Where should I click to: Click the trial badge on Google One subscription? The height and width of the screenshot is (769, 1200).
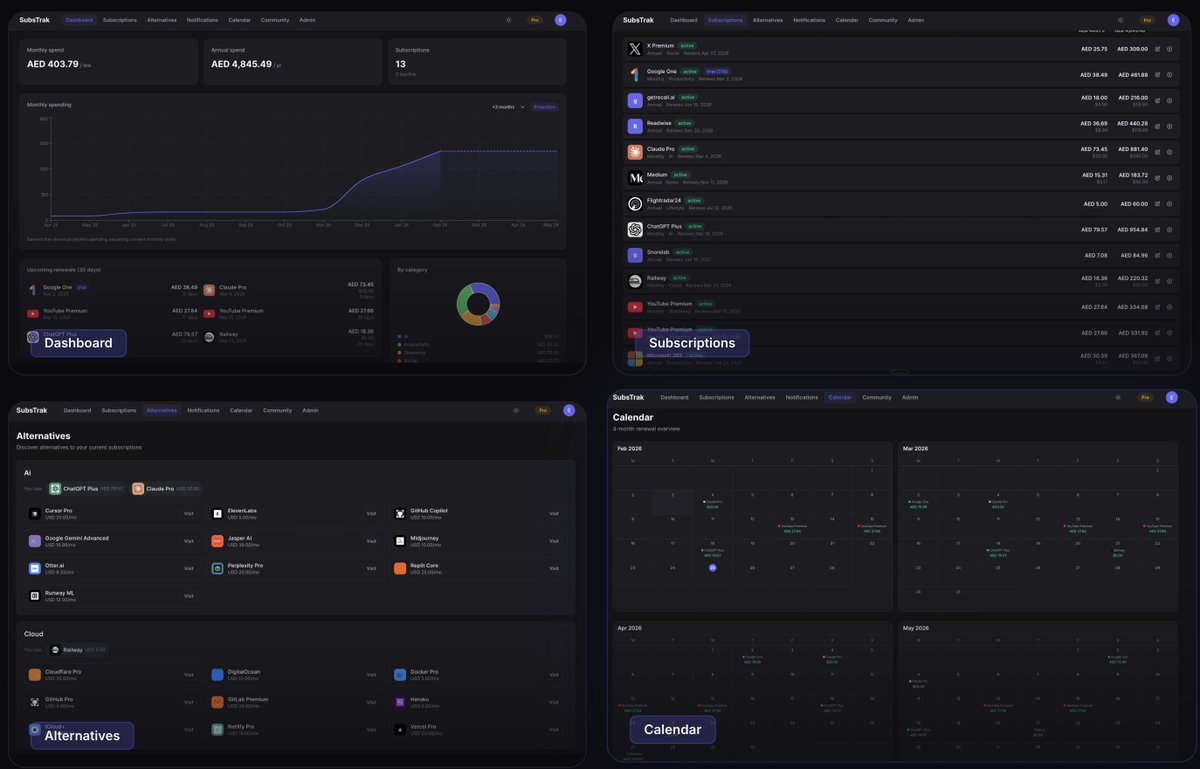coord(715,72)
